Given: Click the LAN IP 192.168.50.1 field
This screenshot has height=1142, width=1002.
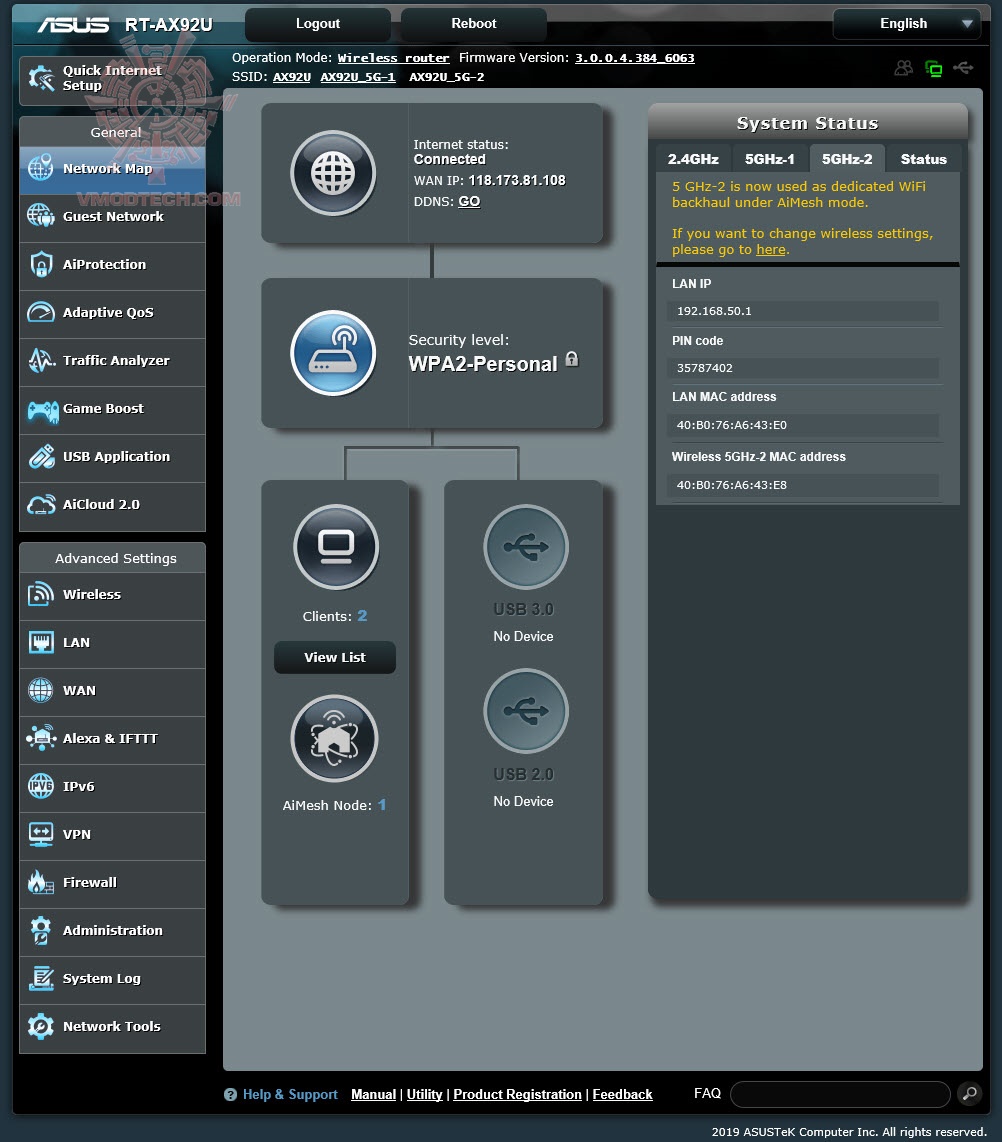Looking at the screenshot, I should click(x=802, y=311).
